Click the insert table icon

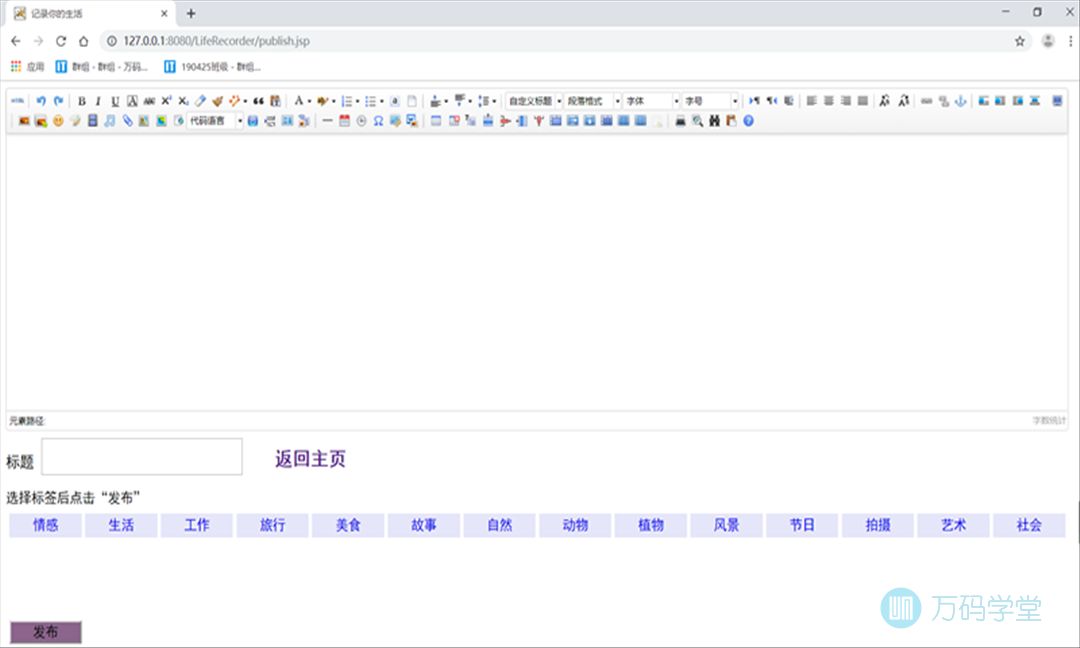click(436, 121)
